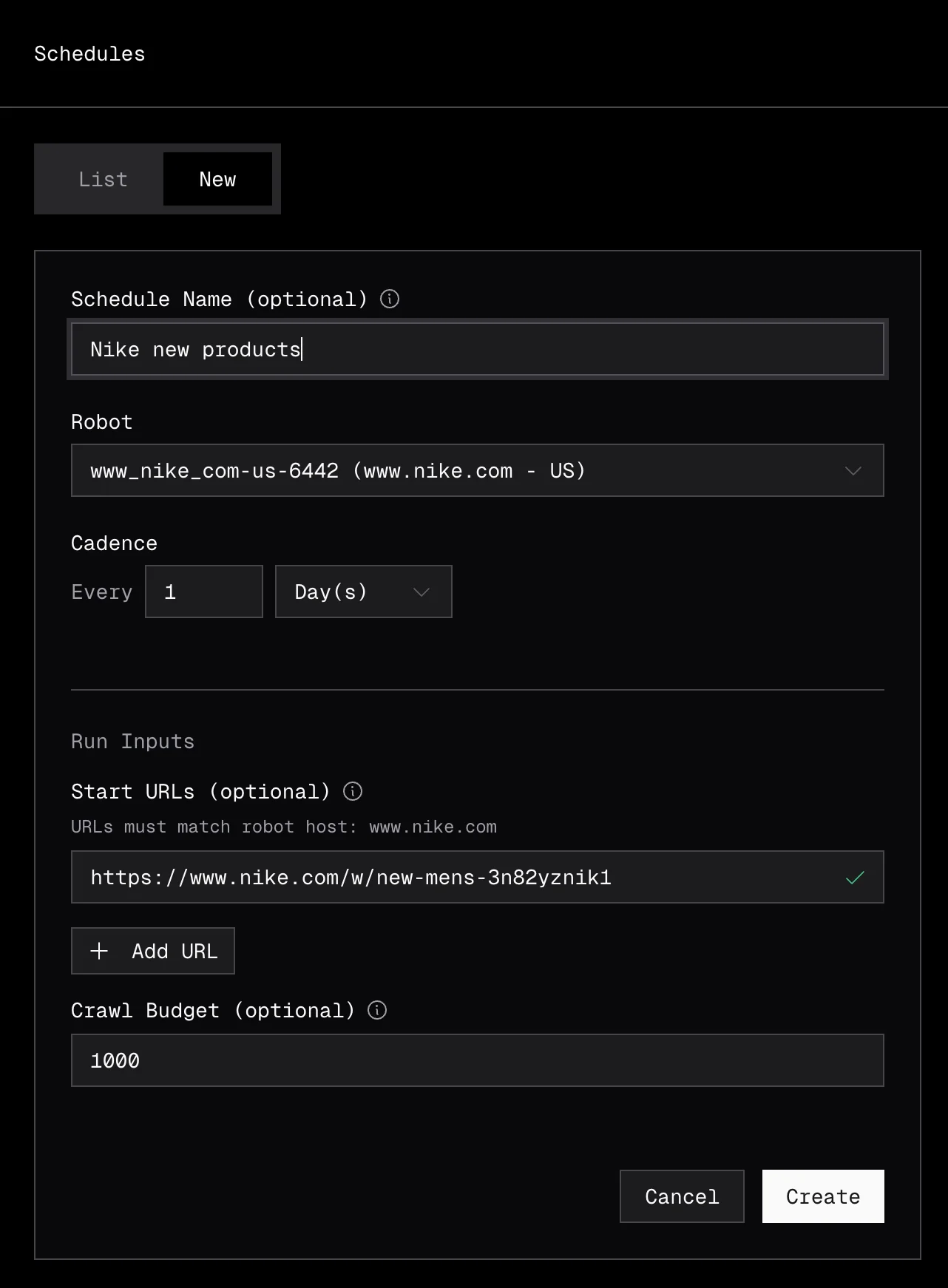The image size is (948, 1288).
Task: Click the Robot field label
Action: tap(102, 422)
